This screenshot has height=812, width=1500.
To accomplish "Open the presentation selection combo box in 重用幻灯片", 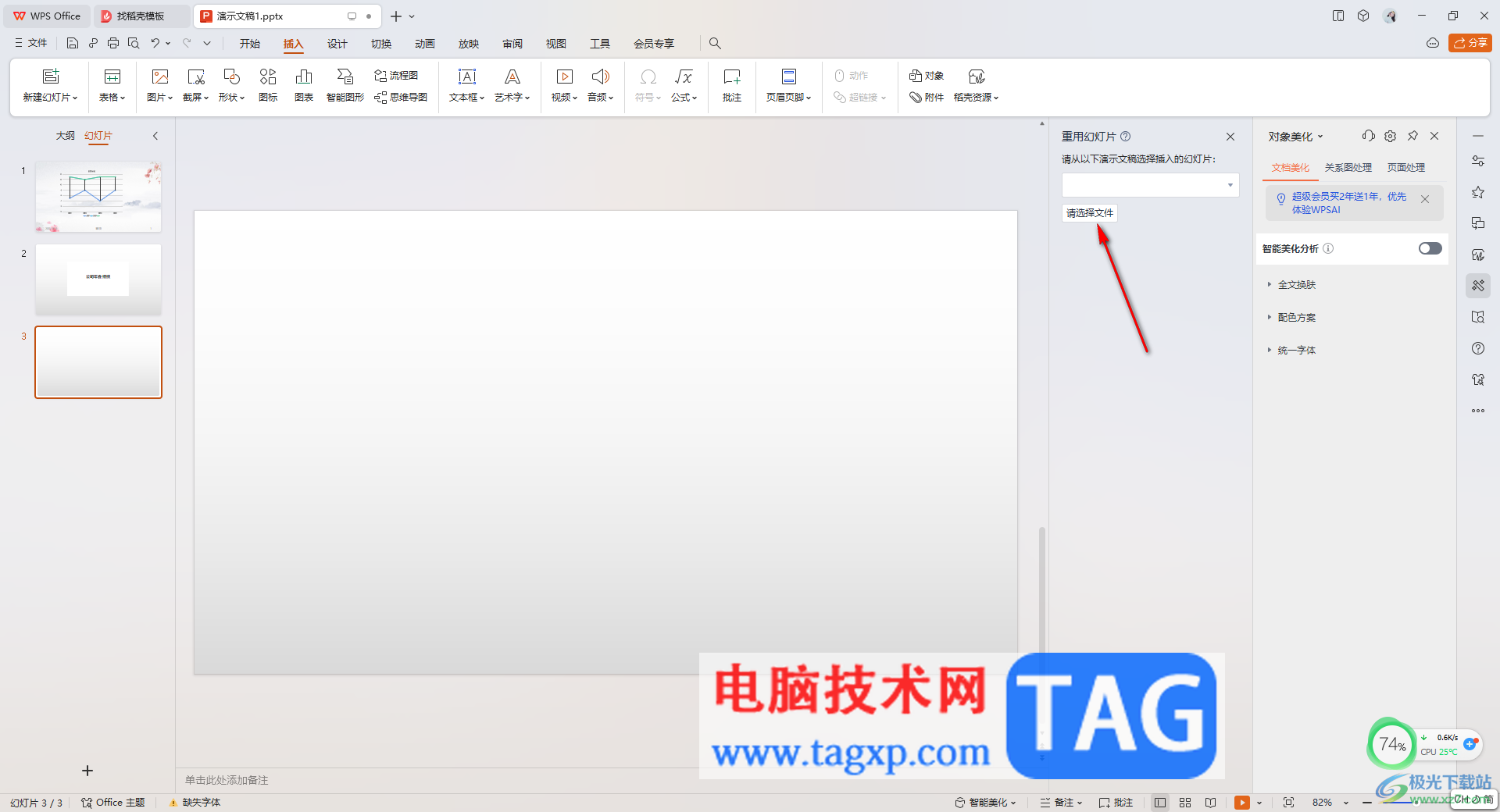I will 1150,185.
